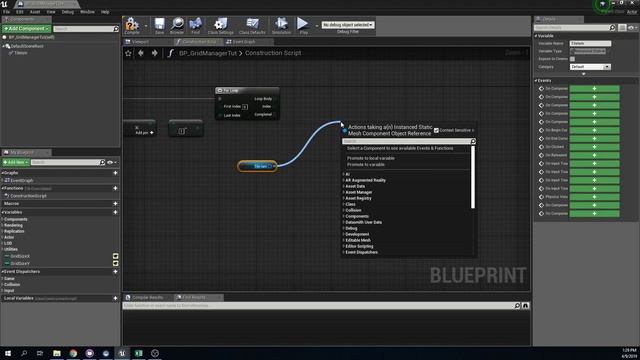Open the Debug menu
Image resolution: width=640 pixels, height=360 pixels.
click(68, 12)
